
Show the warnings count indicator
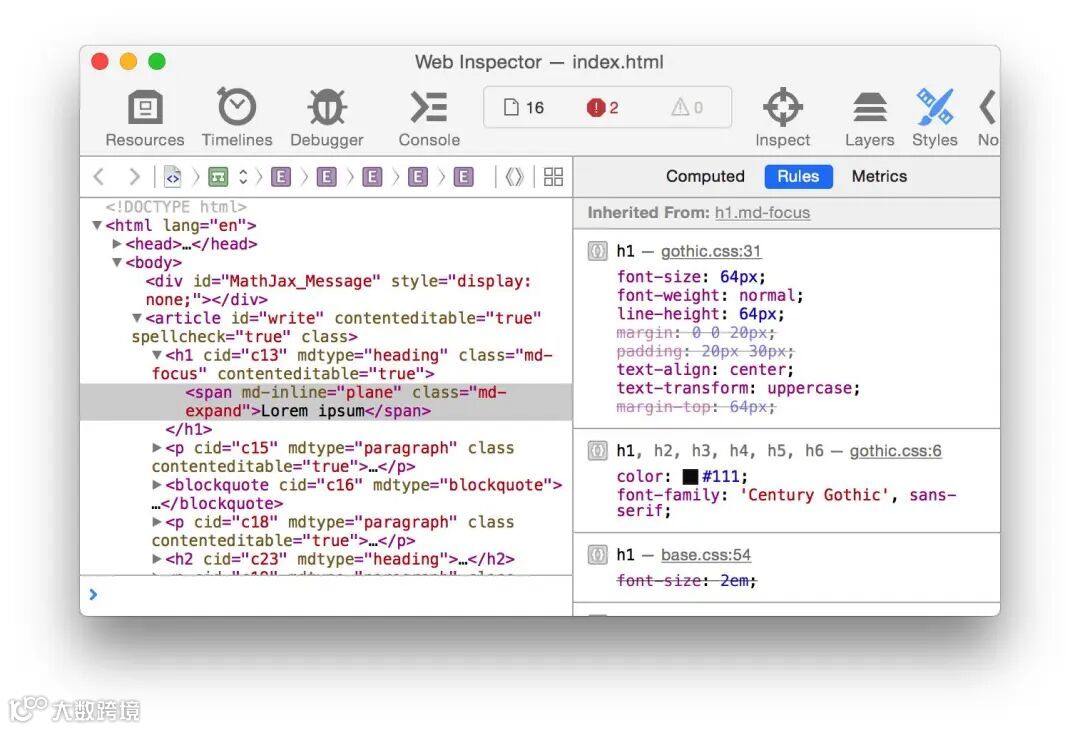point(687,107)
